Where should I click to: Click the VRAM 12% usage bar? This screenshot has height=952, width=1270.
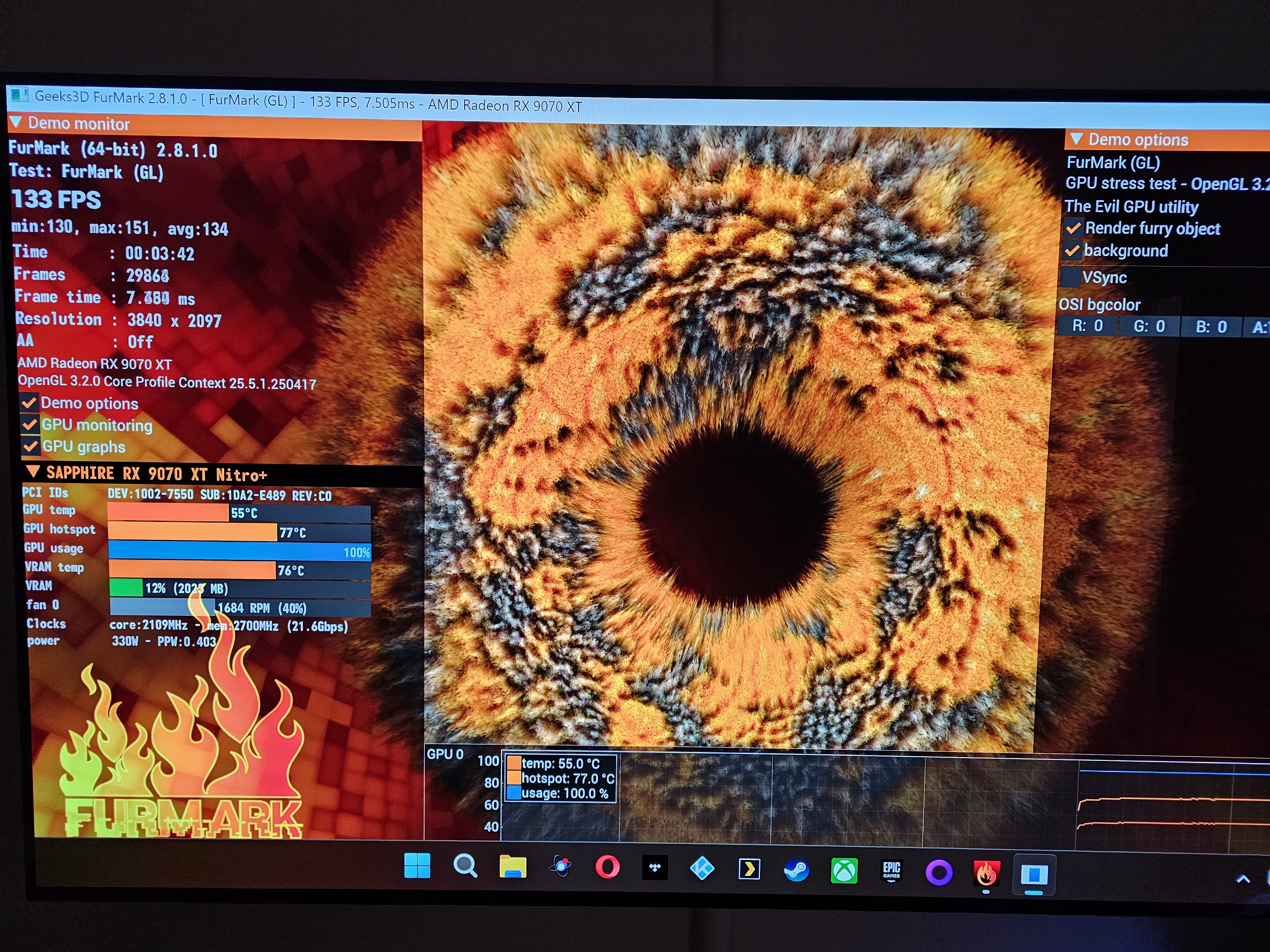point(241,588)
